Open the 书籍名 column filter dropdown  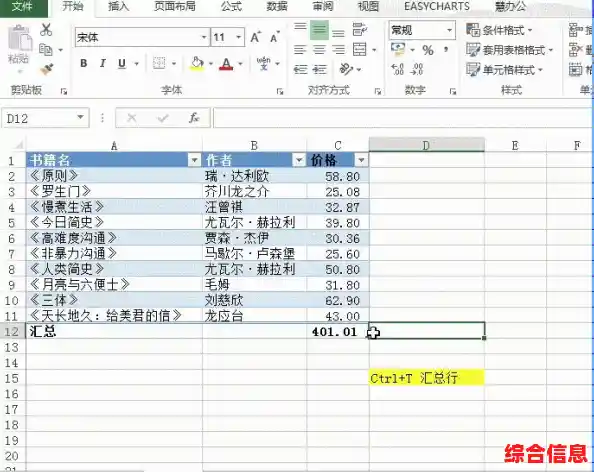[194, 160]
